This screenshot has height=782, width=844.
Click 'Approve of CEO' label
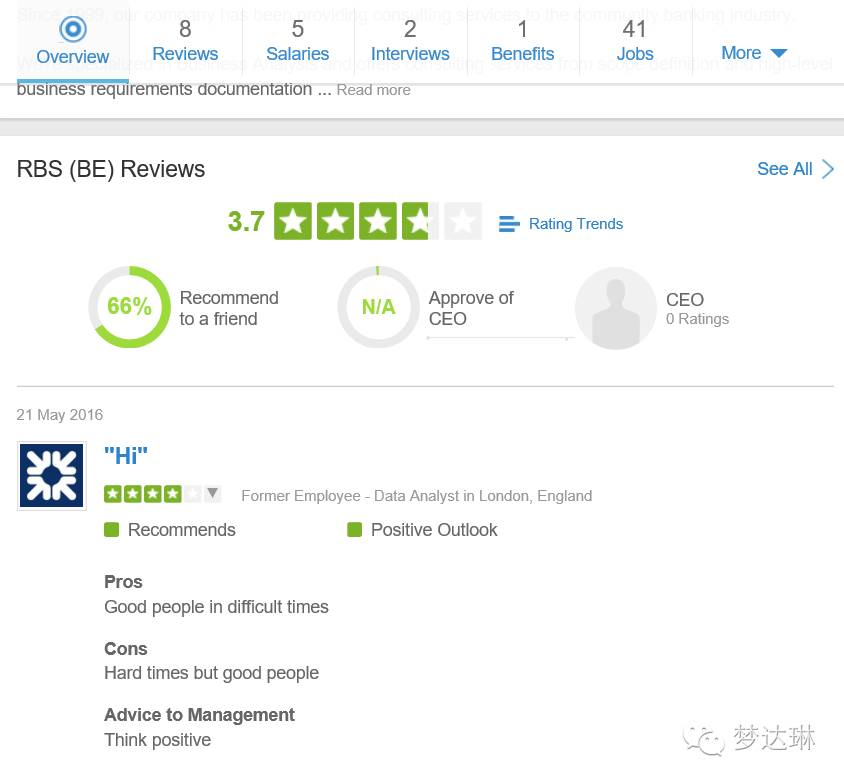pos(471,308)
